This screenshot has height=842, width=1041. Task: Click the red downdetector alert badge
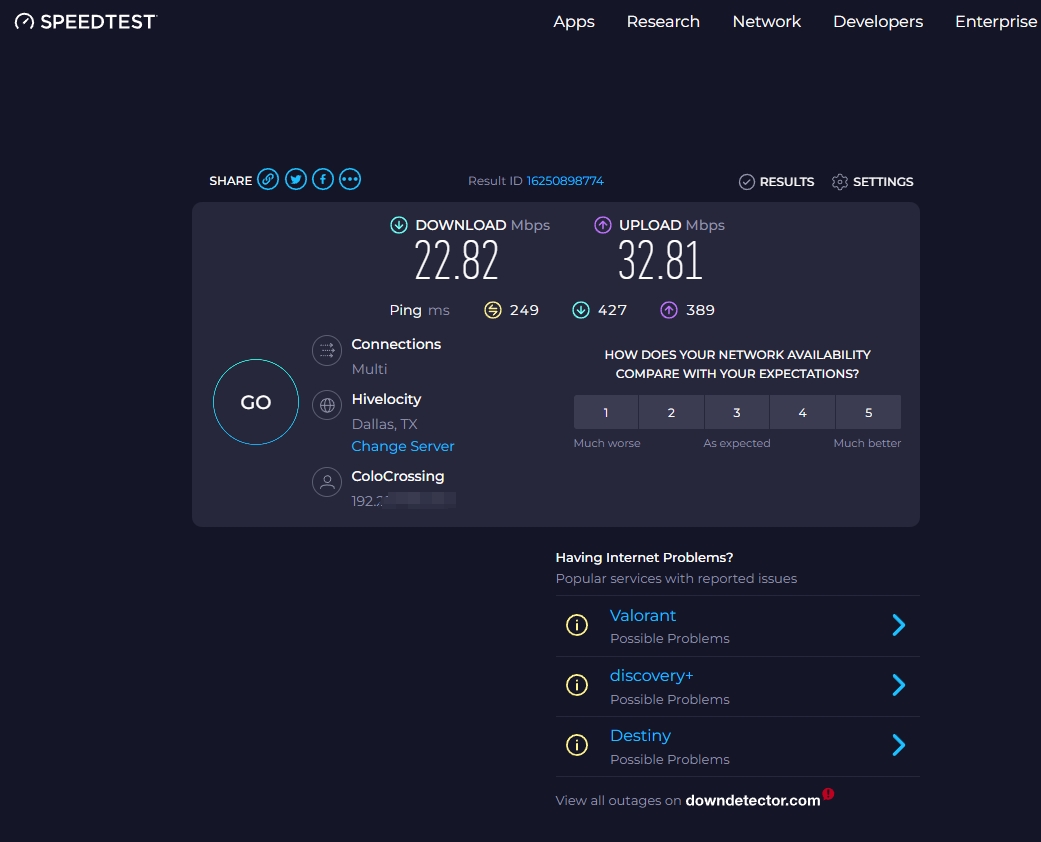(828, 794)
